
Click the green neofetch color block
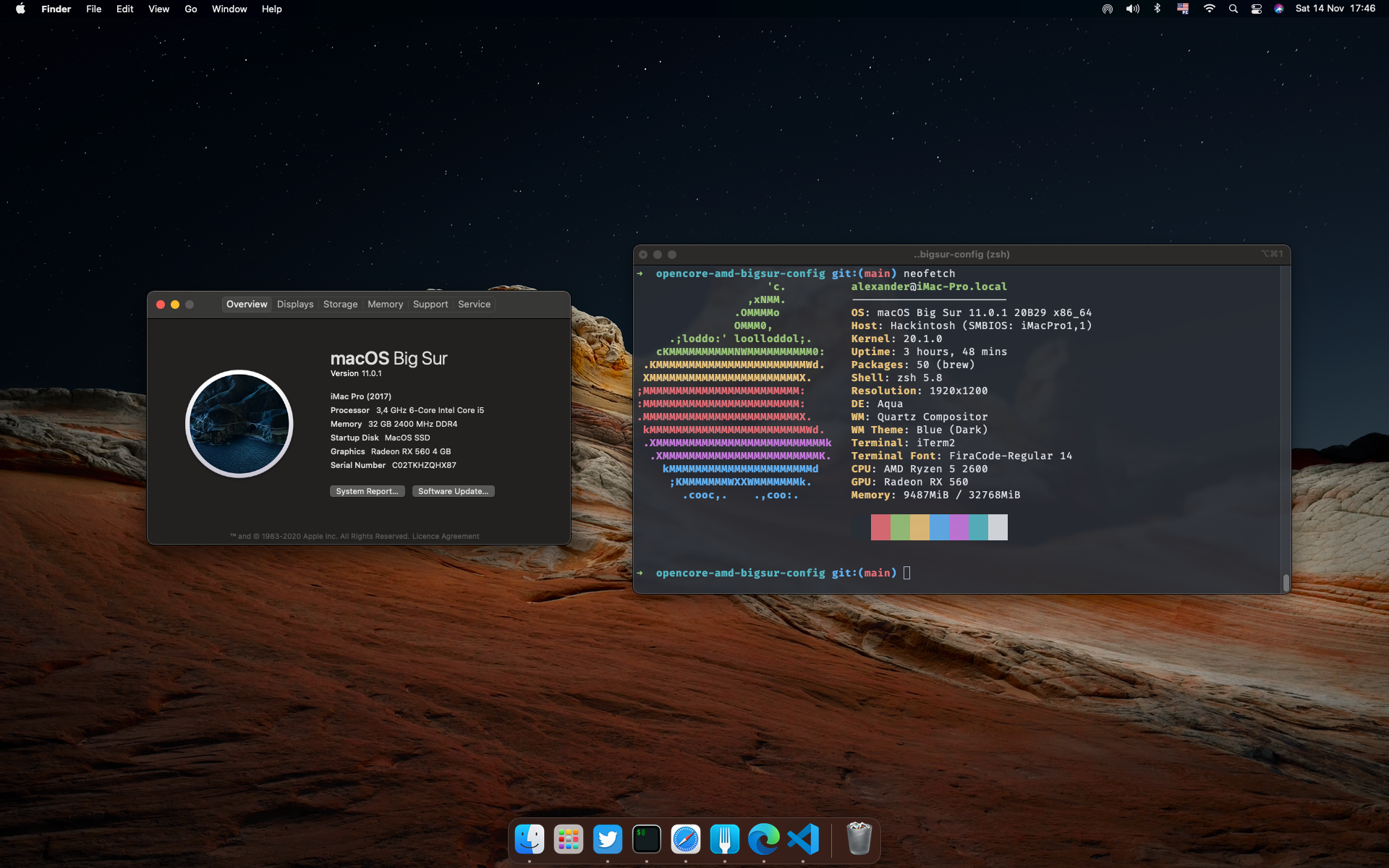pyautogui.click(x=900, y=527)
